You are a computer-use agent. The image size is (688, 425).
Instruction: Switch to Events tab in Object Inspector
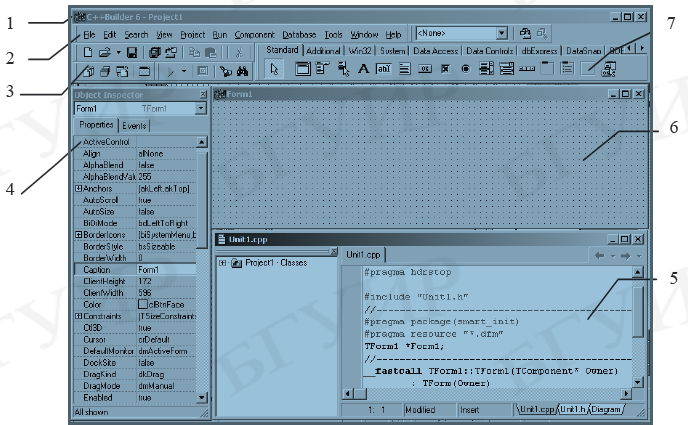(134, 126)
